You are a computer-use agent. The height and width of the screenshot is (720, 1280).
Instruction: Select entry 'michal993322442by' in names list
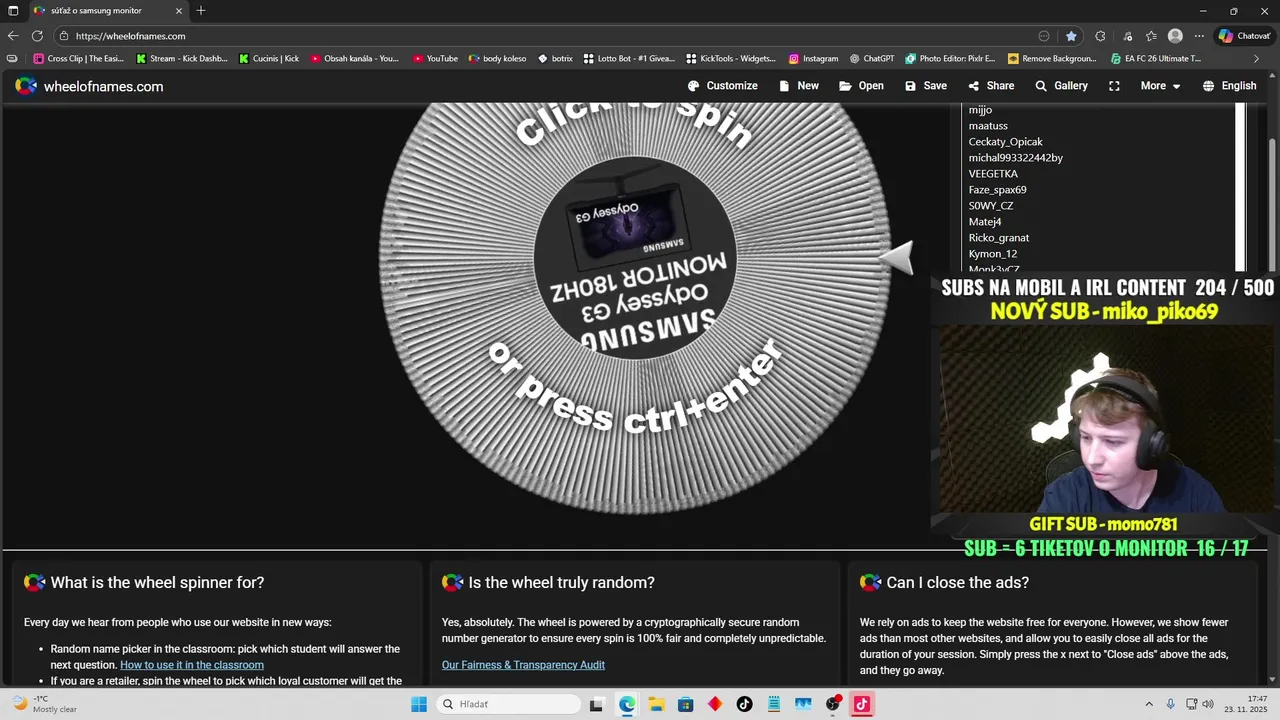pyautogui.click(x=1015, y=158)
